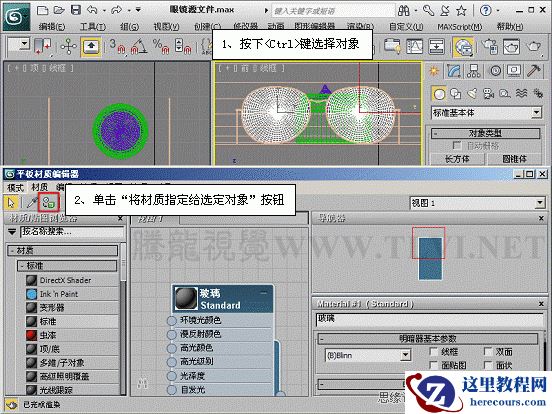Open the MAXScript(M) menu

coord(460,26)
